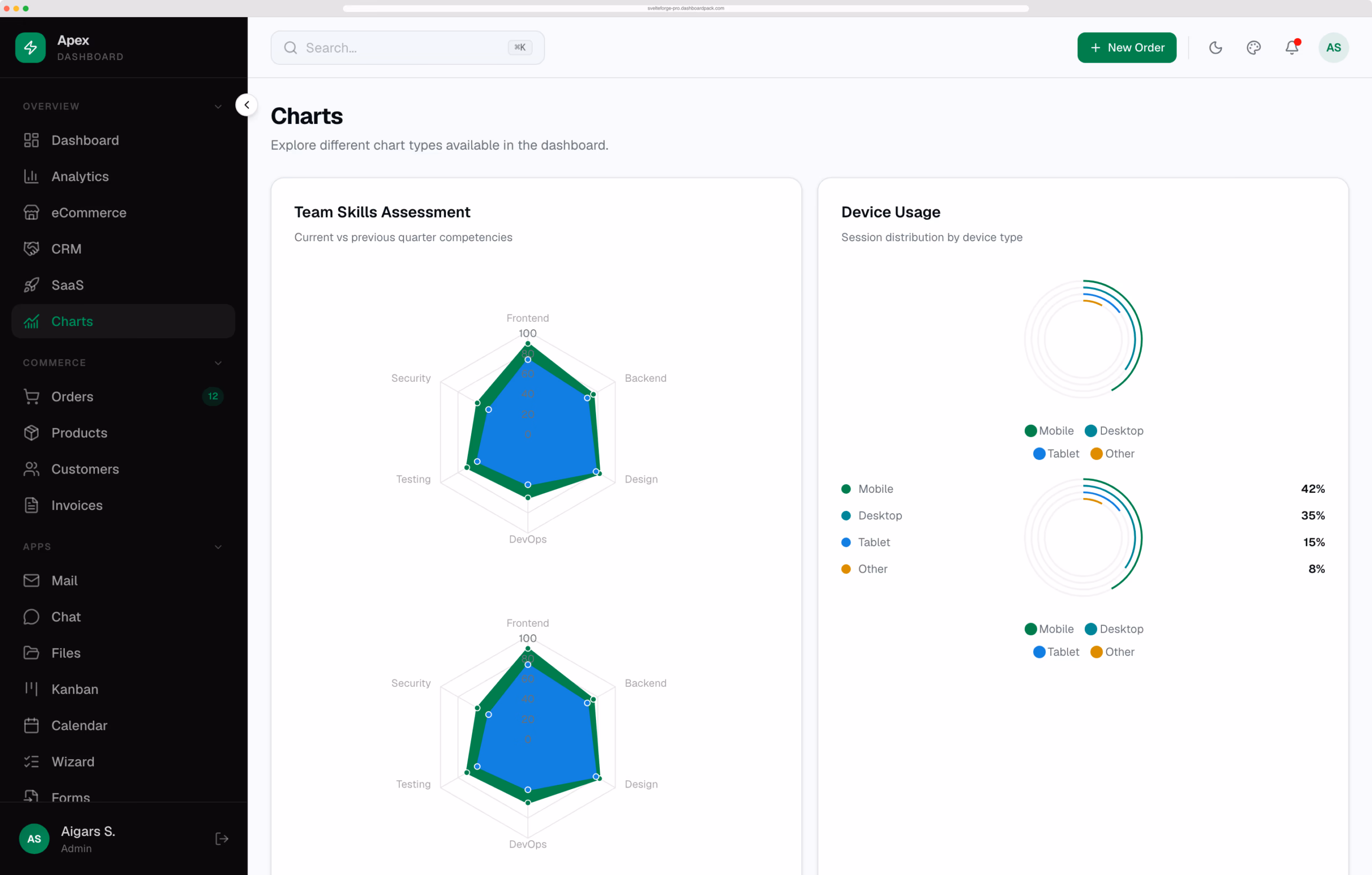Click the Products box icon
The height and width of the screenshot is (875, 1372).
31,433
